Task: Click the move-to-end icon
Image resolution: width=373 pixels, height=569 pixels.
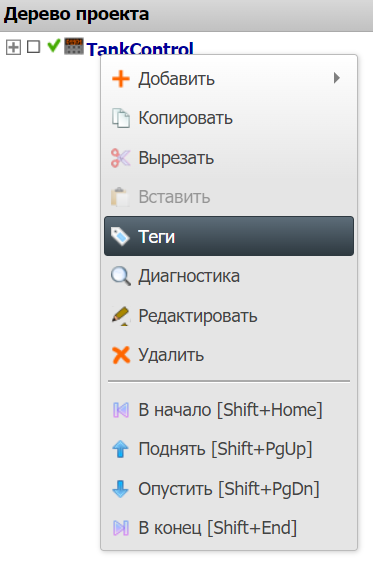Action: (121, 528)
